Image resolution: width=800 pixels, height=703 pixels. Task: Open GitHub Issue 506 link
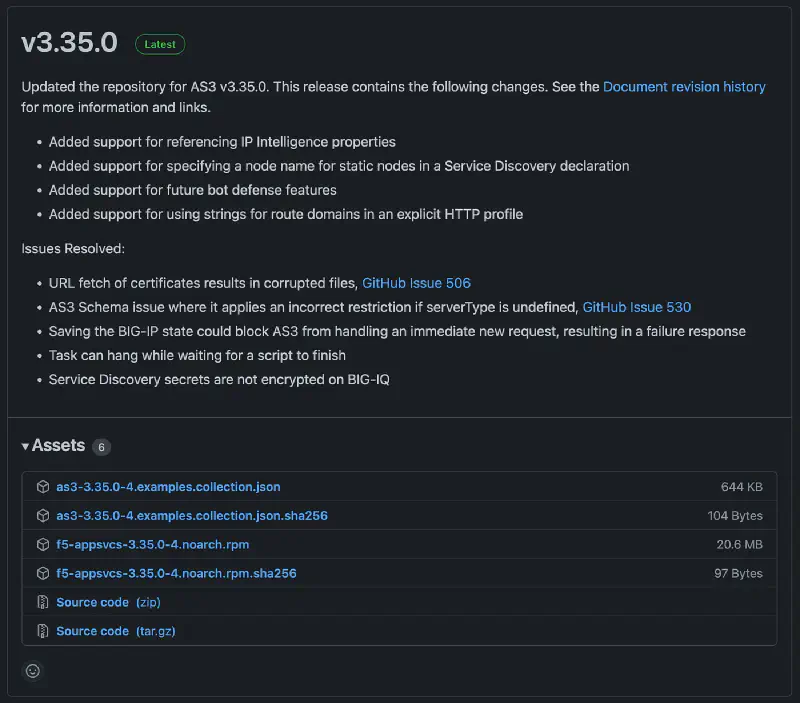pyautogui.click(x=416, y=283)
